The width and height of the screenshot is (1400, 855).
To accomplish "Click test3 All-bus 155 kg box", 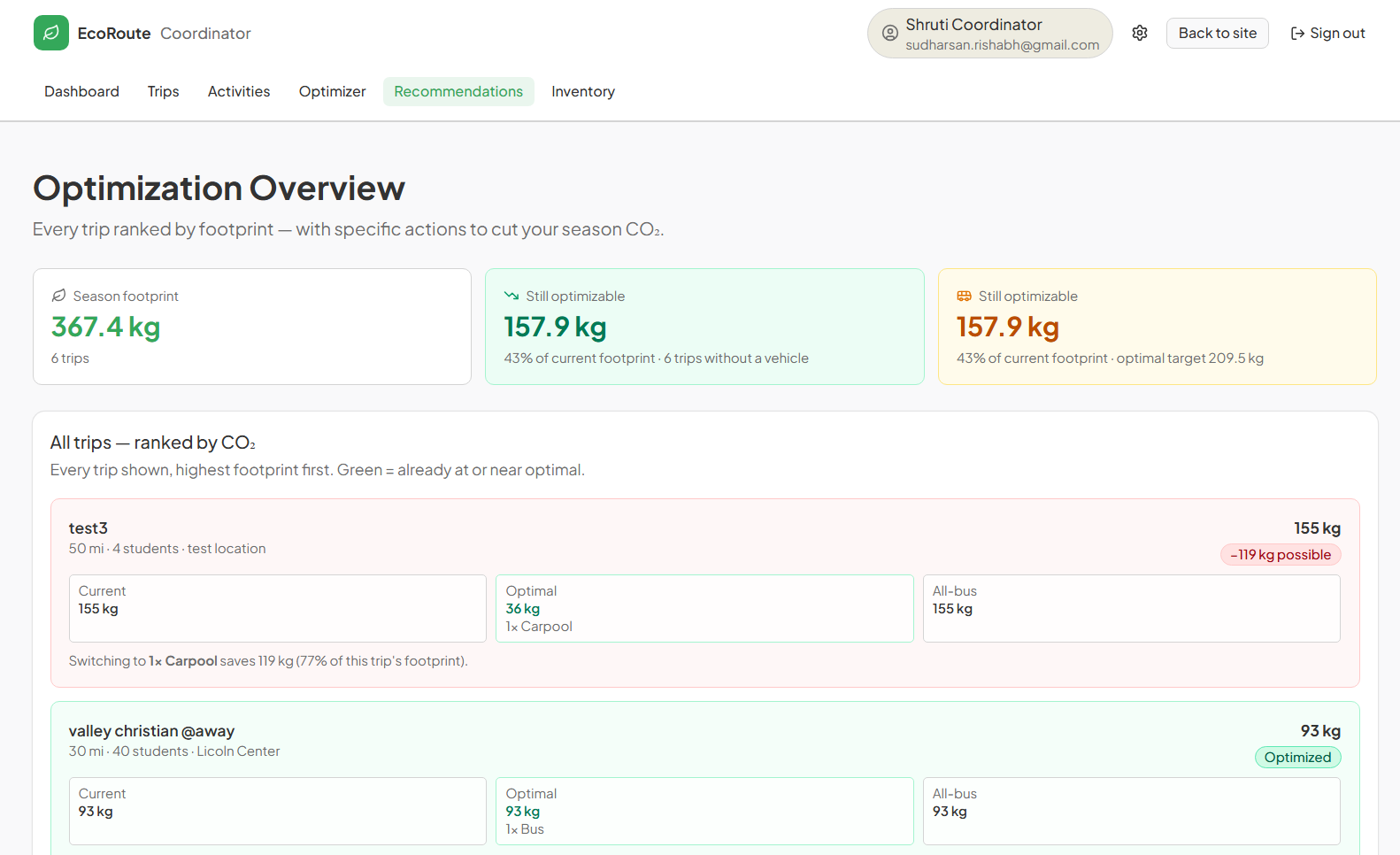I will pos(1131,608).
